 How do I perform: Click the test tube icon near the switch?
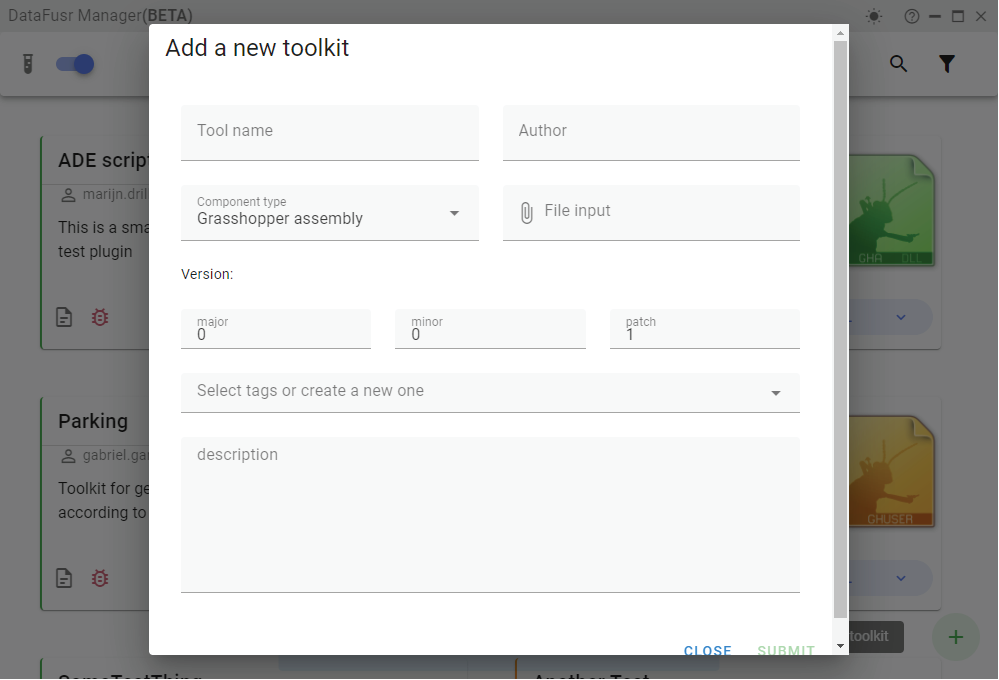pyautogui.click(x=28, y=63)
